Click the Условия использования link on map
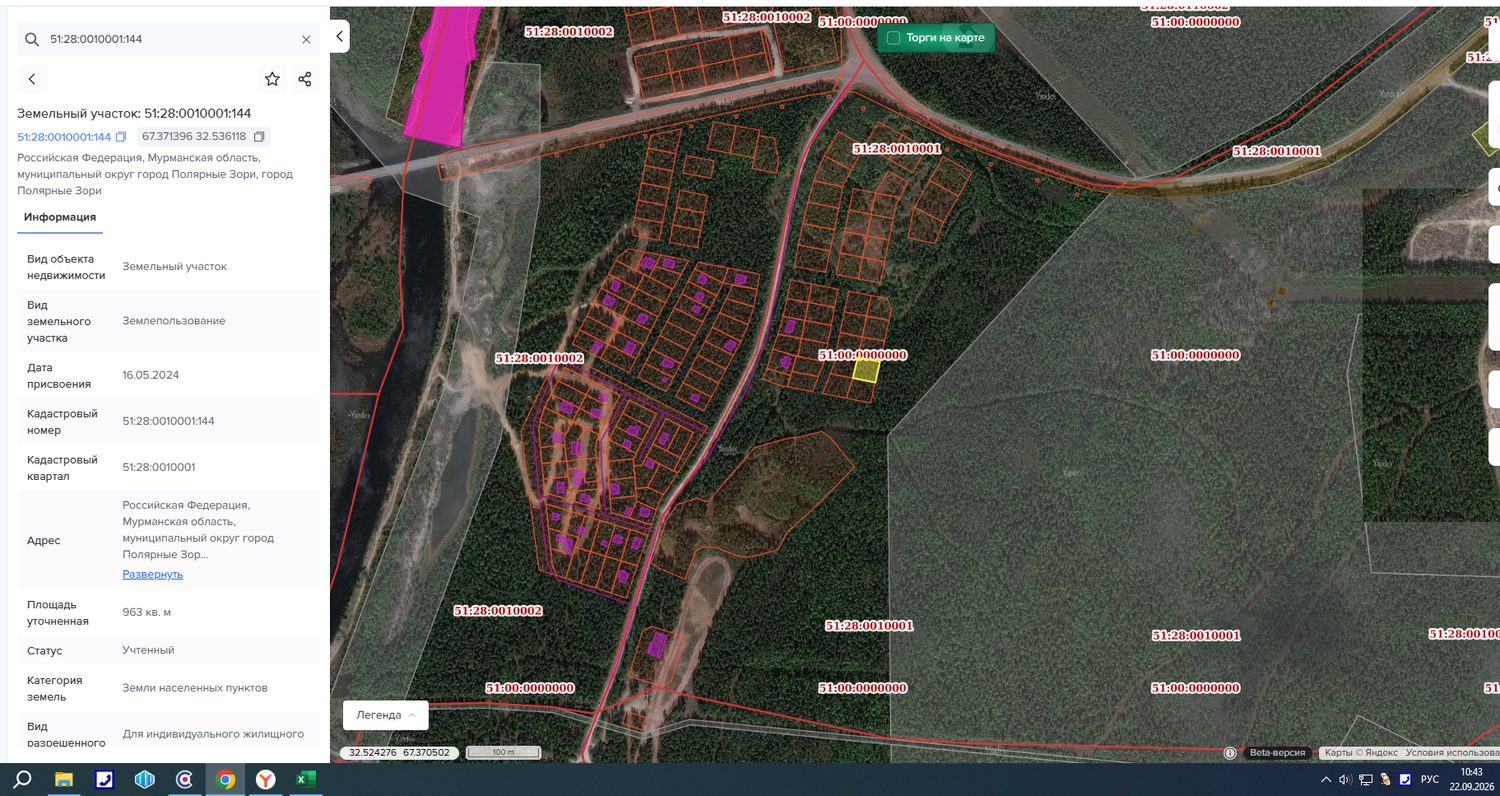Image resolution: width=1500 pixels, height=796 pixels. 1452,753
